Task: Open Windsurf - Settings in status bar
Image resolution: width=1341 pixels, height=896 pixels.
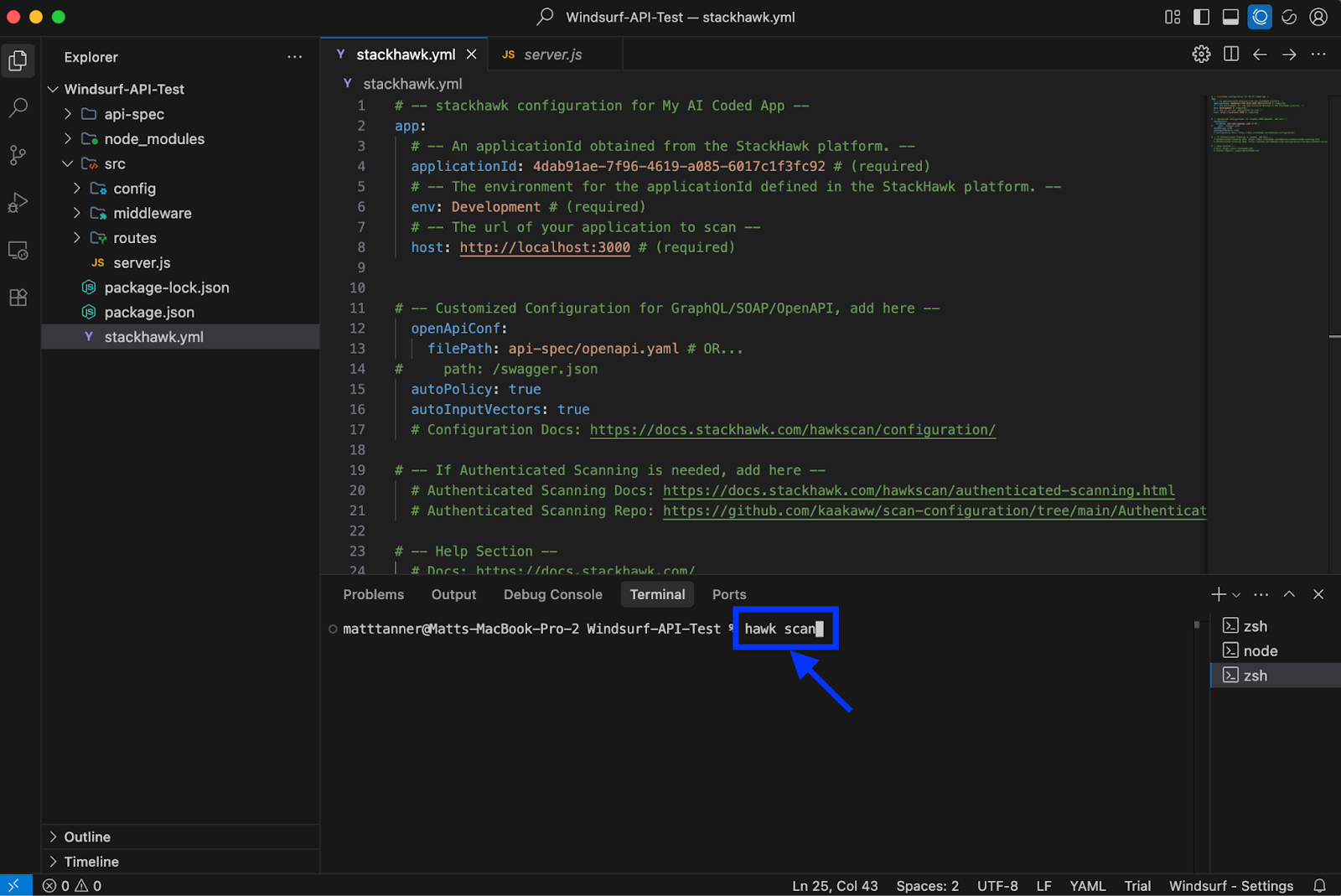Action: [1231, 886]
